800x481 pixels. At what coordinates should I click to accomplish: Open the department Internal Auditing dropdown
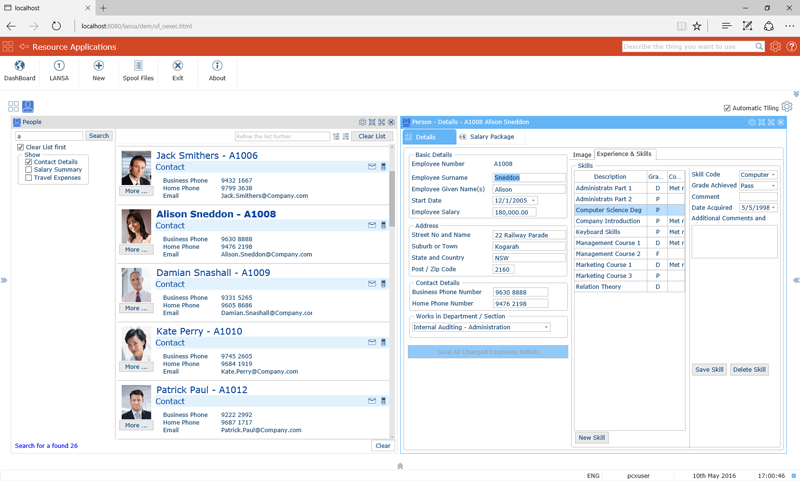pos(481,327)
